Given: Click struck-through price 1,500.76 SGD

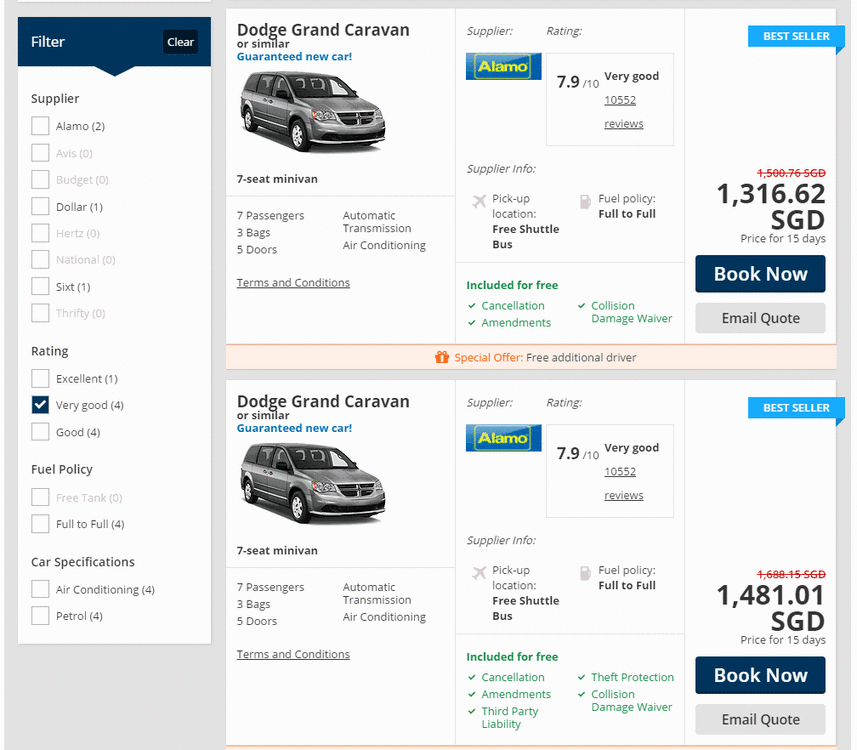Looking at the screenshot, I should click(791, 173).
